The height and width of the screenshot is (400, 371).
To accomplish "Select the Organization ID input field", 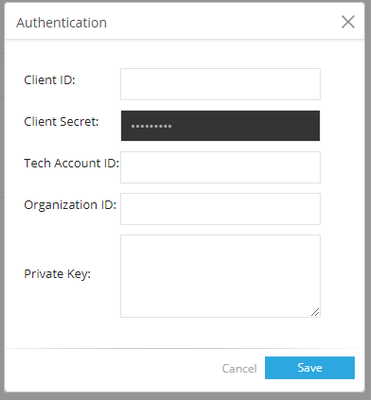I will (220, 209).
